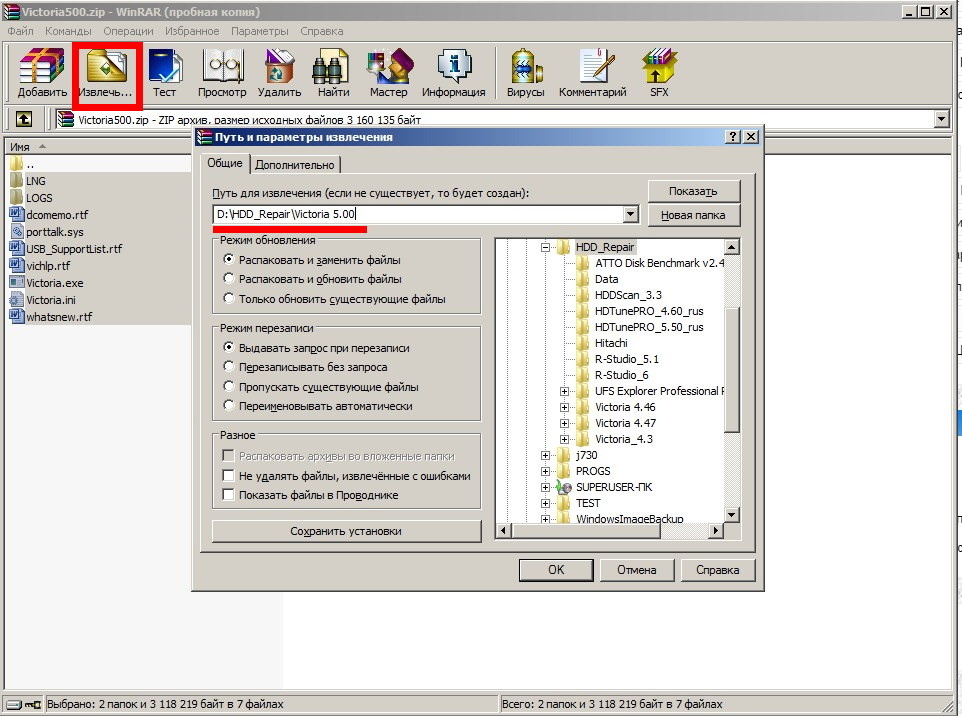
Task: Open the Избранное menu
Action: pos(192,31)
